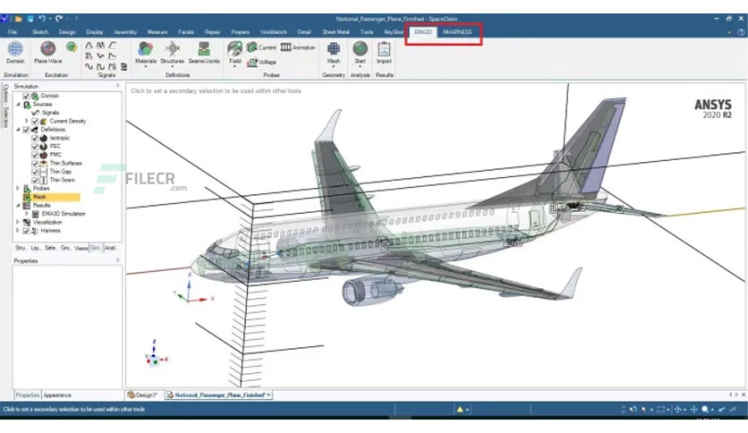This screenshot has height=433, width=748.
Task: Select the Seams/Joints tool
Action: pos(206,51)
